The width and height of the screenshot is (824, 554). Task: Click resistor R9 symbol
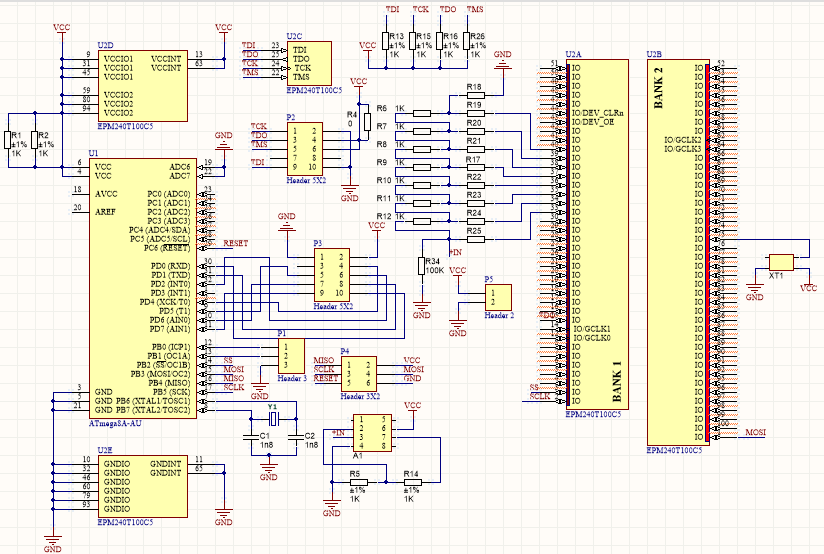click(x=422, y=167)
